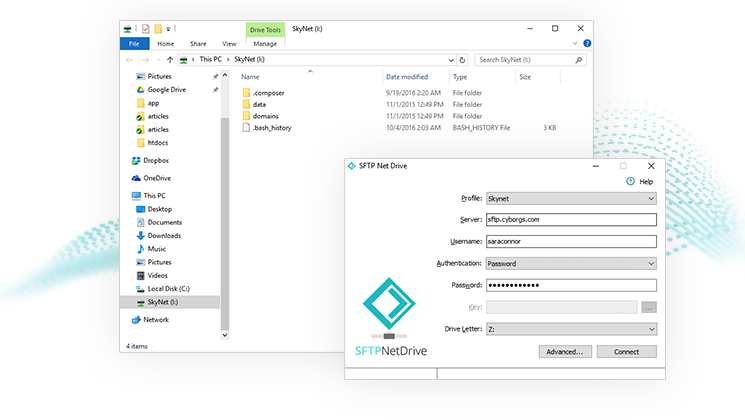Open Google Drive in the sidebar

pyautogui.click(x=166, y=90)
